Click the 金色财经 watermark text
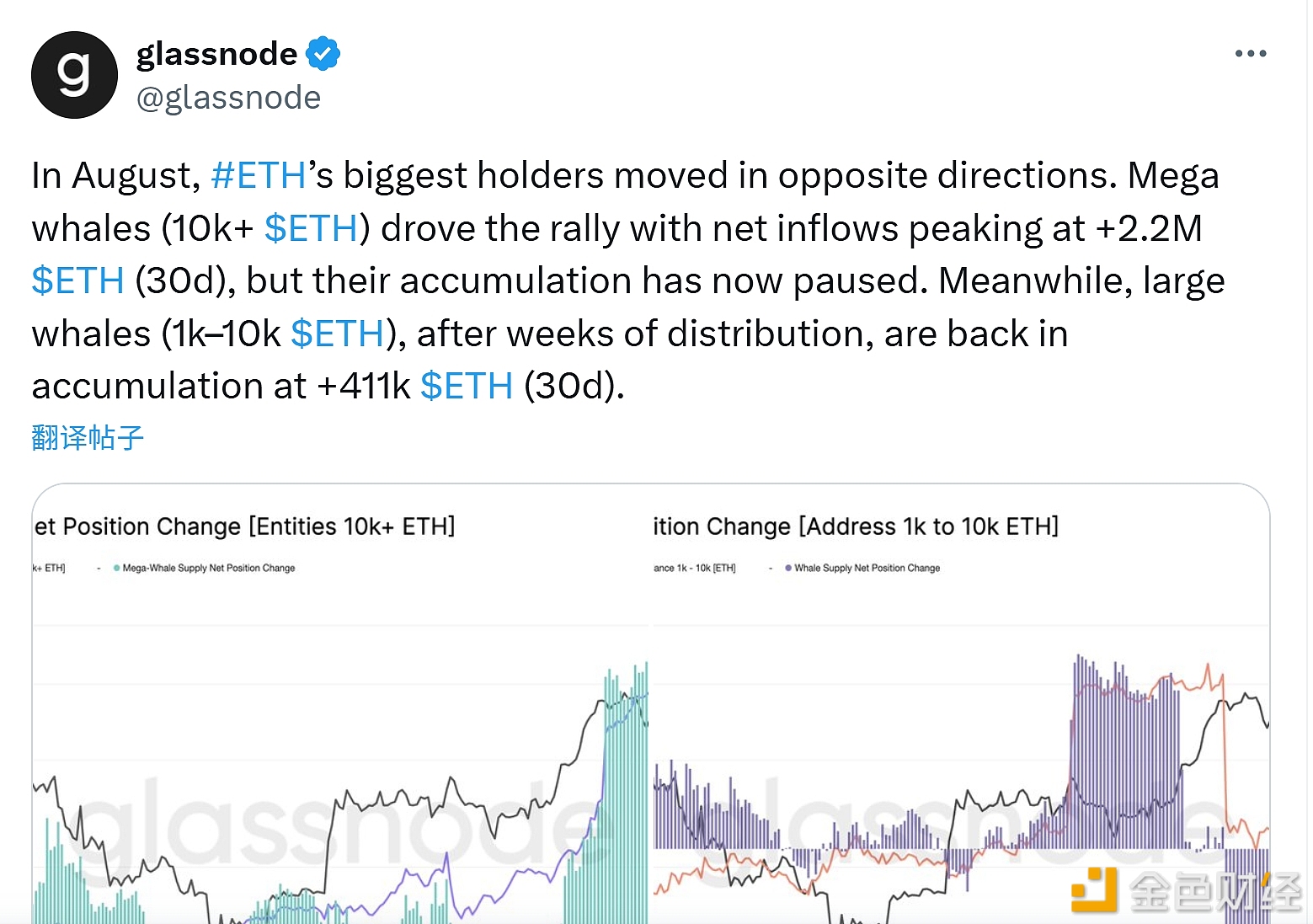Screen dimensions: 1313x924 1214,892
